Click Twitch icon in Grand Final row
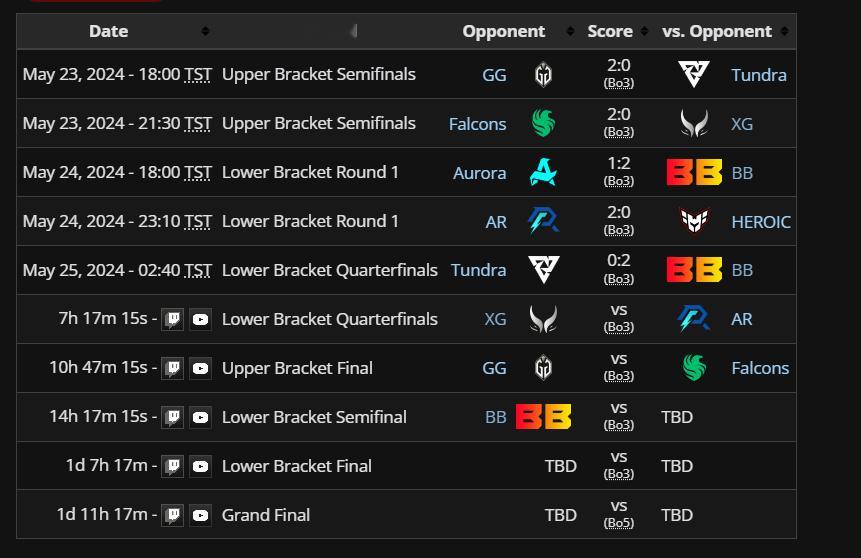The image size is (861, 558). [172, 515]
